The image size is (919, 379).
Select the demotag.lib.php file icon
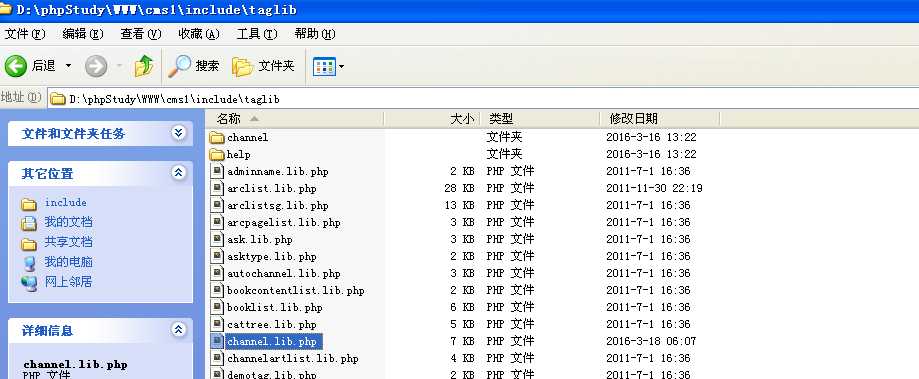[x=217, y=374]
